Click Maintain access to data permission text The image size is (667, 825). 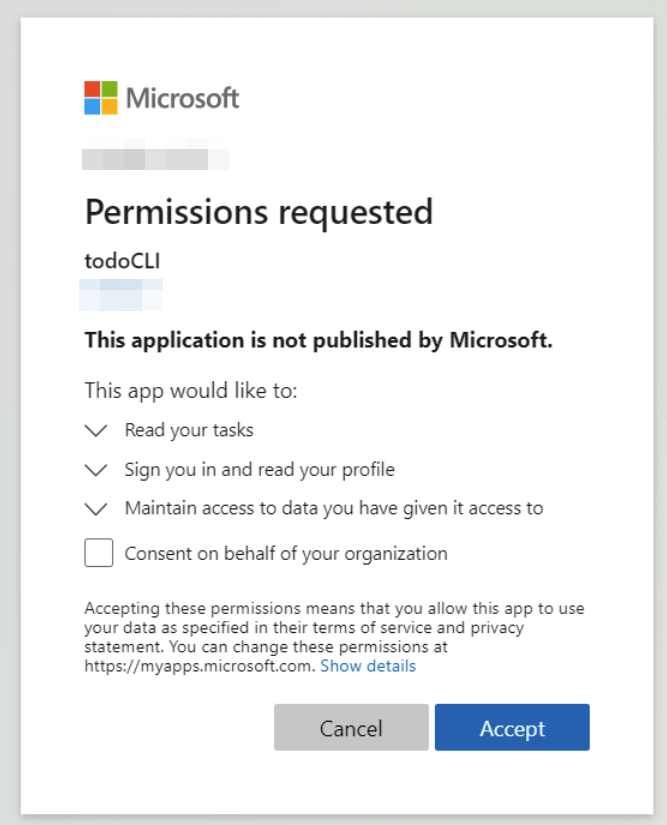coord(334,508)
